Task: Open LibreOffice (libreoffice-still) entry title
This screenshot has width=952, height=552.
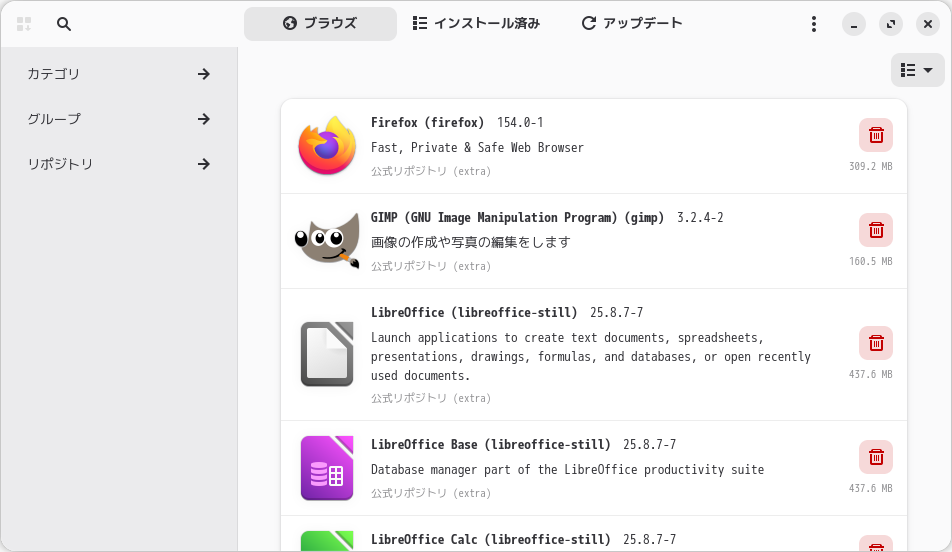Action: pyautogui.click(x=474, y=312)
